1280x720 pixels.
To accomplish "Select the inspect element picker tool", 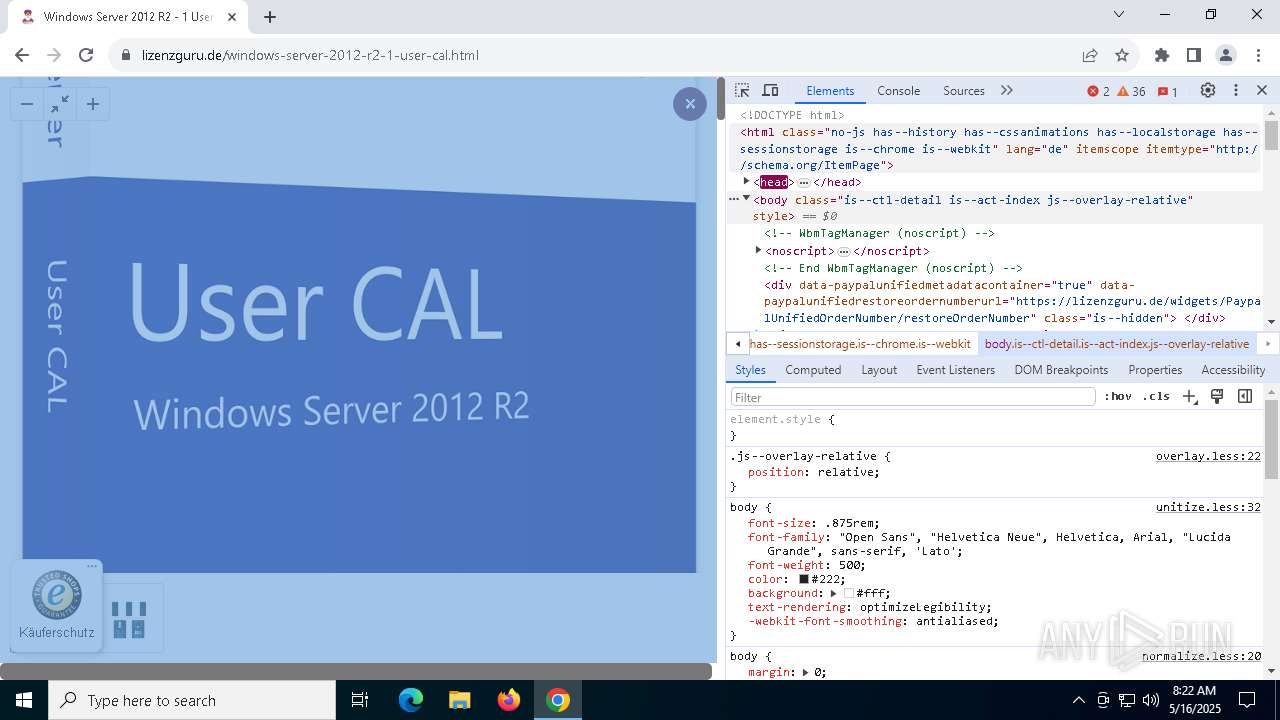I will [742, 90].
